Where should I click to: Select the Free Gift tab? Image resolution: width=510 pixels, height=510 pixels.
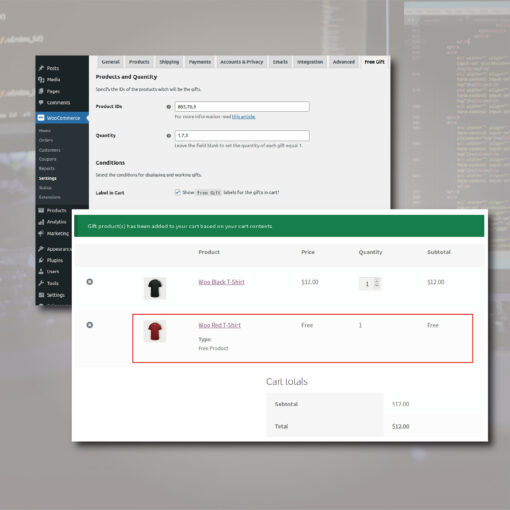click(374, 62)
